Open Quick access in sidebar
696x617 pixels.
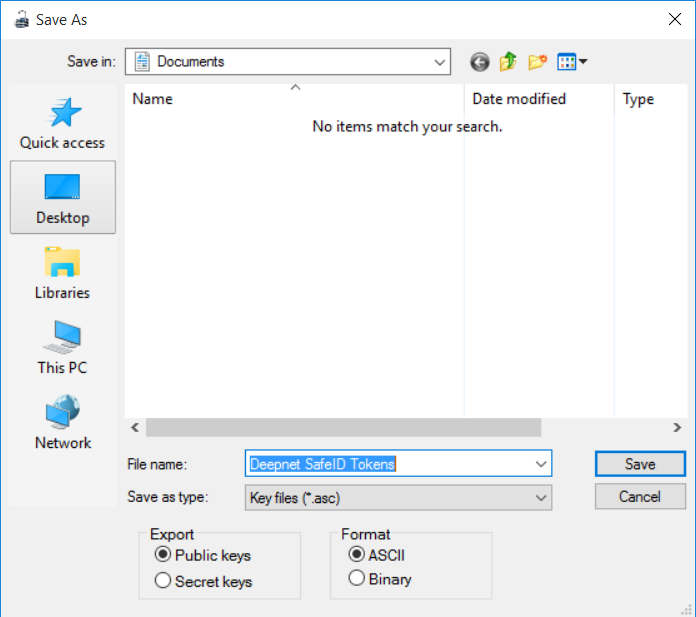[62, 123]
